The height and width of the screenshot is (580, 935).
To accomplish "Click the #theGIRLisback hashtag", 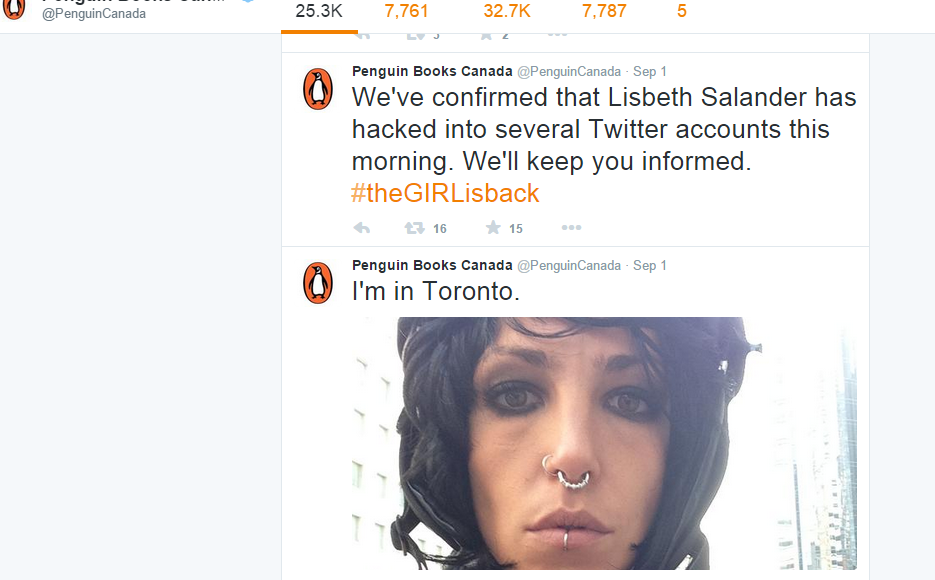I will click(445, 193).
